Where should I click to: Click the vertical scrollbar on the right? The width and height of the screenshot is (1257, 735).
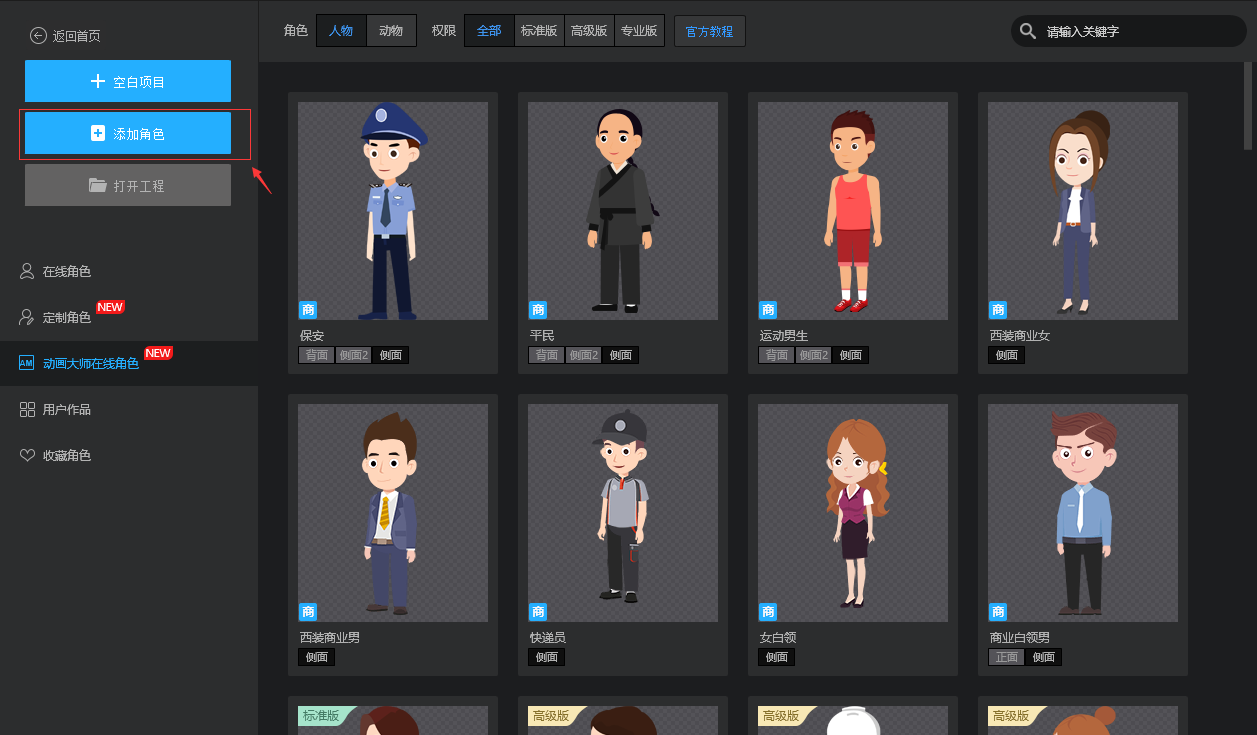point(1247,100)
